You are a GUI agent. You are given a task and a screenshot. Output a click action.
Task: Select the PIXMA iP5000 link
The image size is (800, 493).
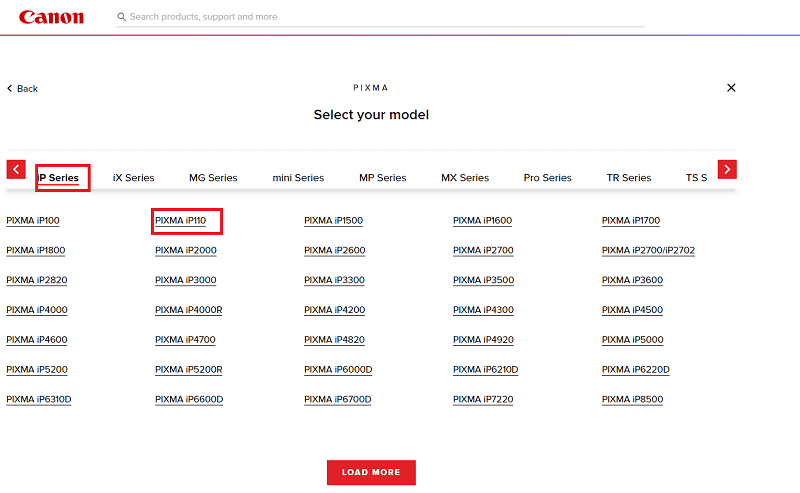point(633,339)
